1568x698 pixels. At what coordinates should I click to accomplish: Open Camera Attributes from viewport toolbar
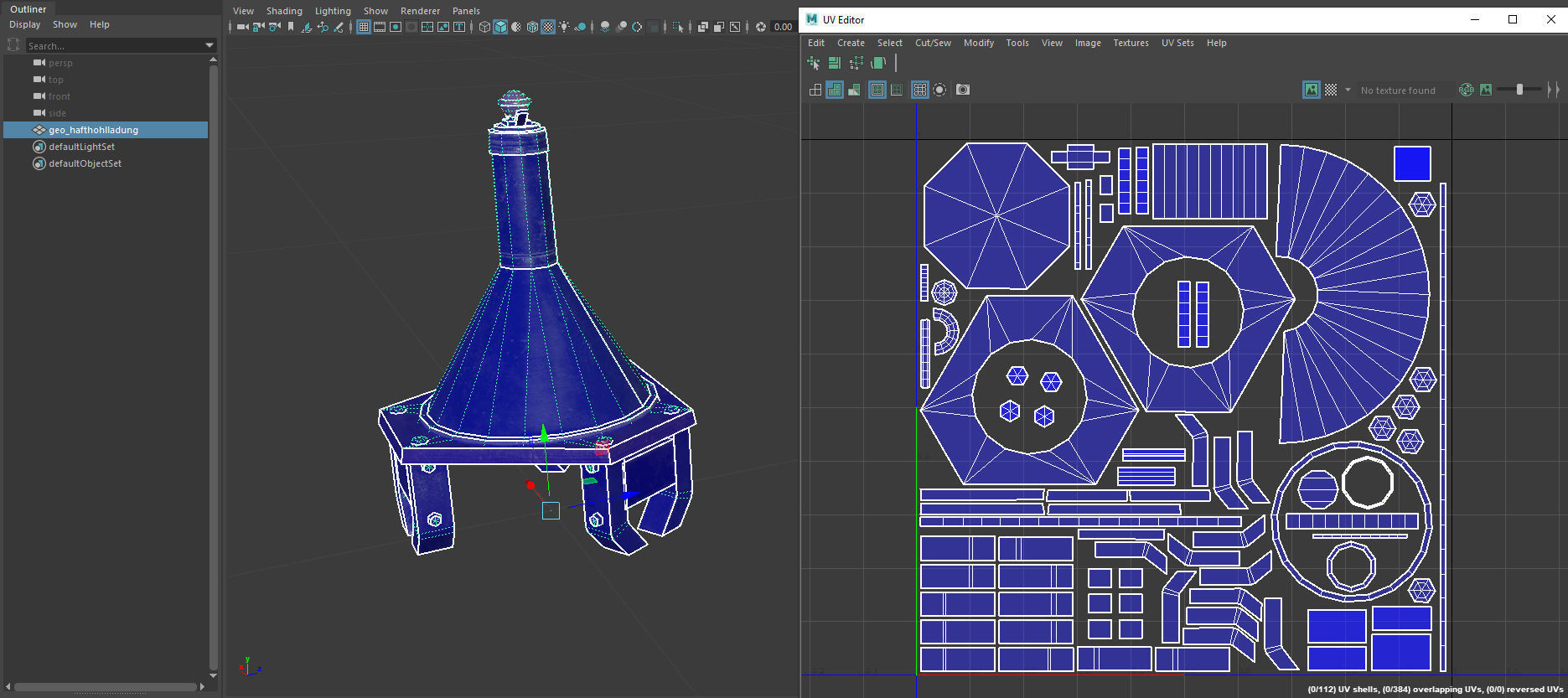(x=274, y=27)
